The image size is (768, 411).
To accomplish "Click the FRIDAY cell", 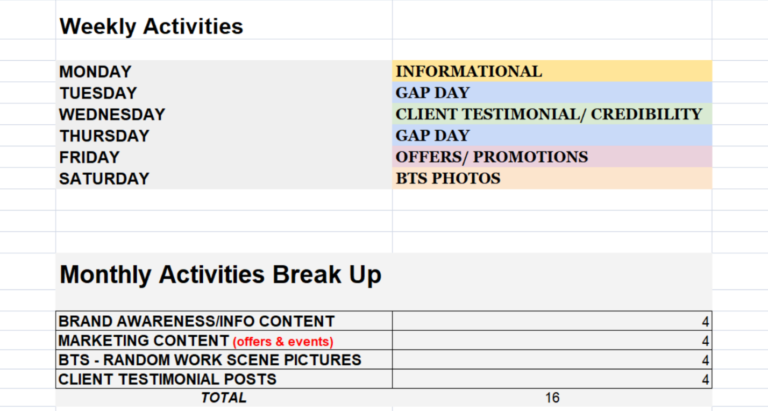I will pyautogui.click(x=89, y=157).
